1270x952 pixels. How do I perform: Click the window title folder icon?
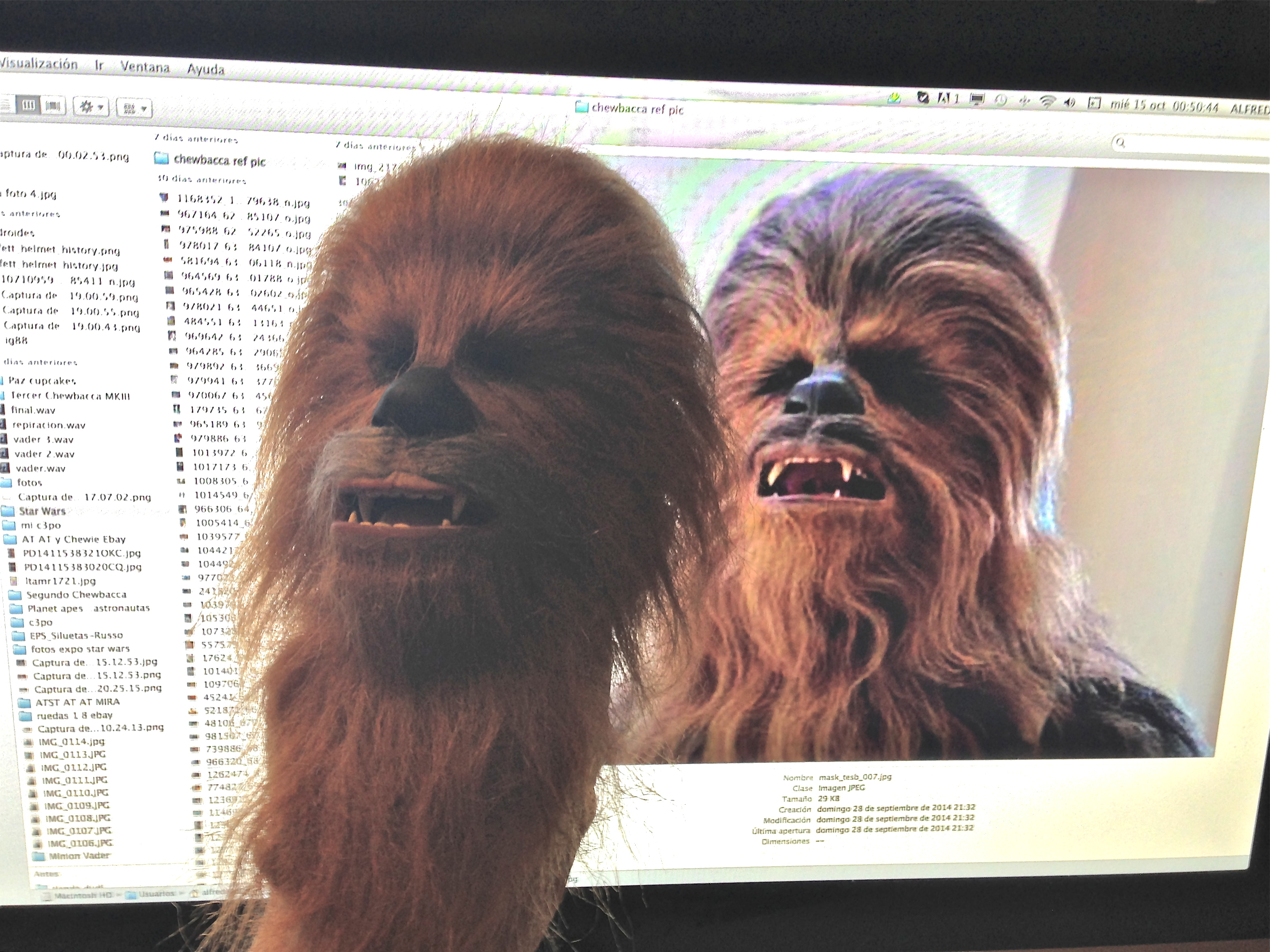pos(582,107)
